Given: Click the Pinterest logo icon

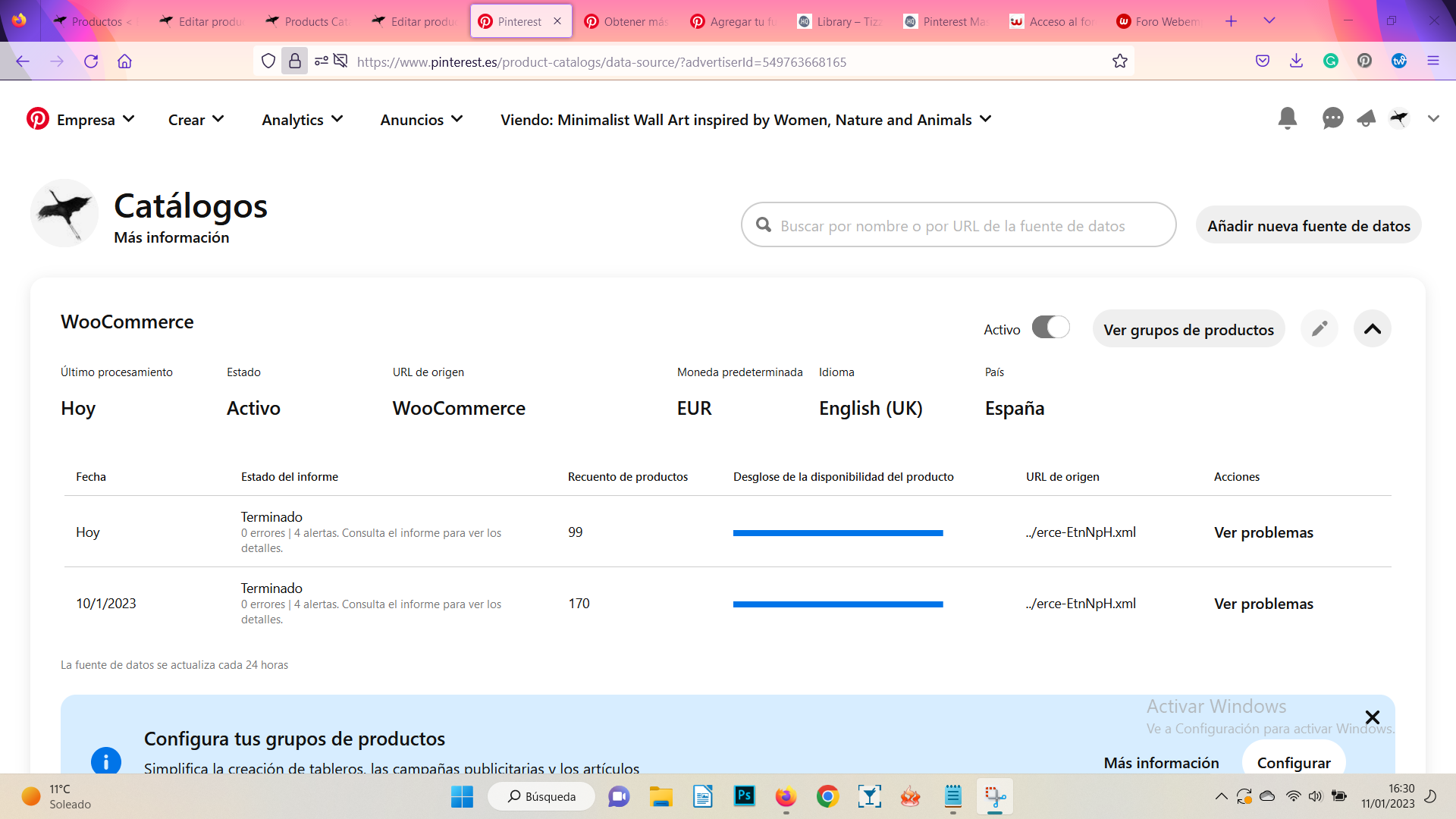Looking at the screenshot, I should [38, 119].
